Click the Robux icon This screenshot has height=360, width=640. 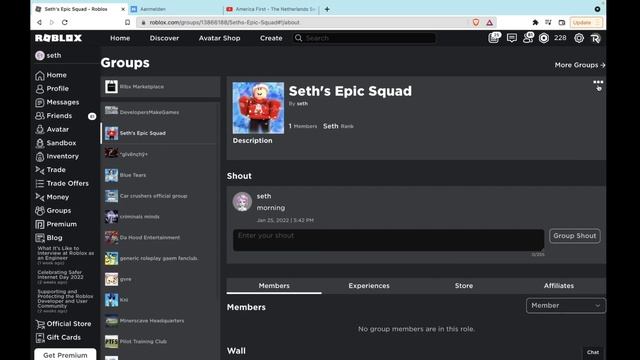coord(544,38)
